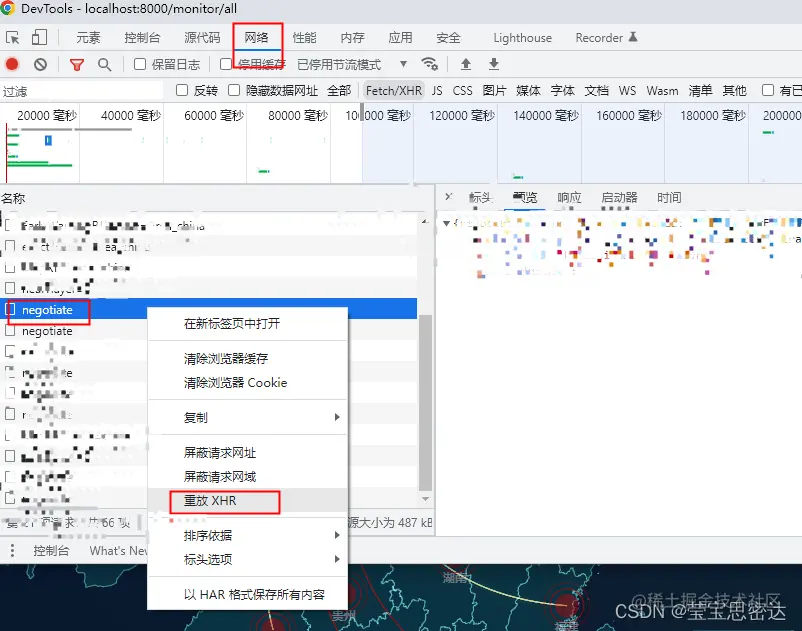Screen dimensions: 802x631
Task: Expand 标头选项 submenu
Action: [x=248, y=559]
